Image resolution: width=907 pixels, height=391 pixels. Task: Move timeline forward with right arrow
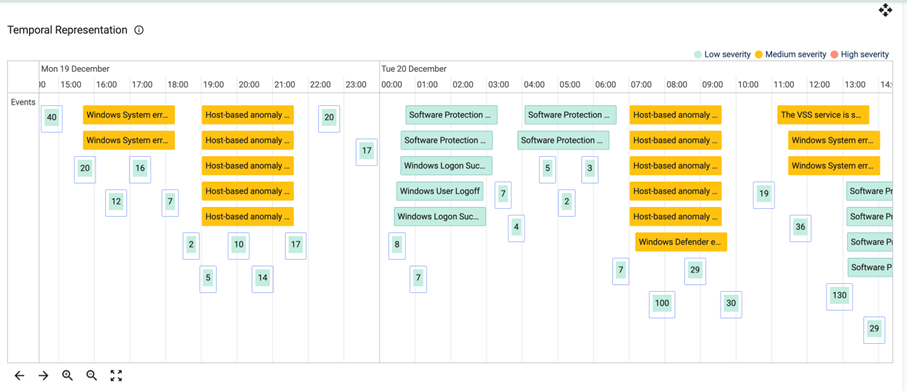click(x=43, y=376)
